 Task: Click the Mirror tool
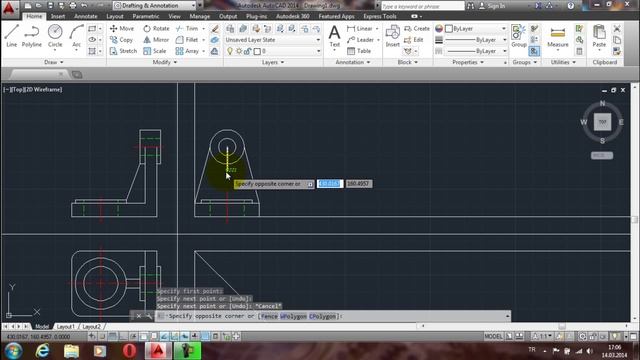(156, 40)
